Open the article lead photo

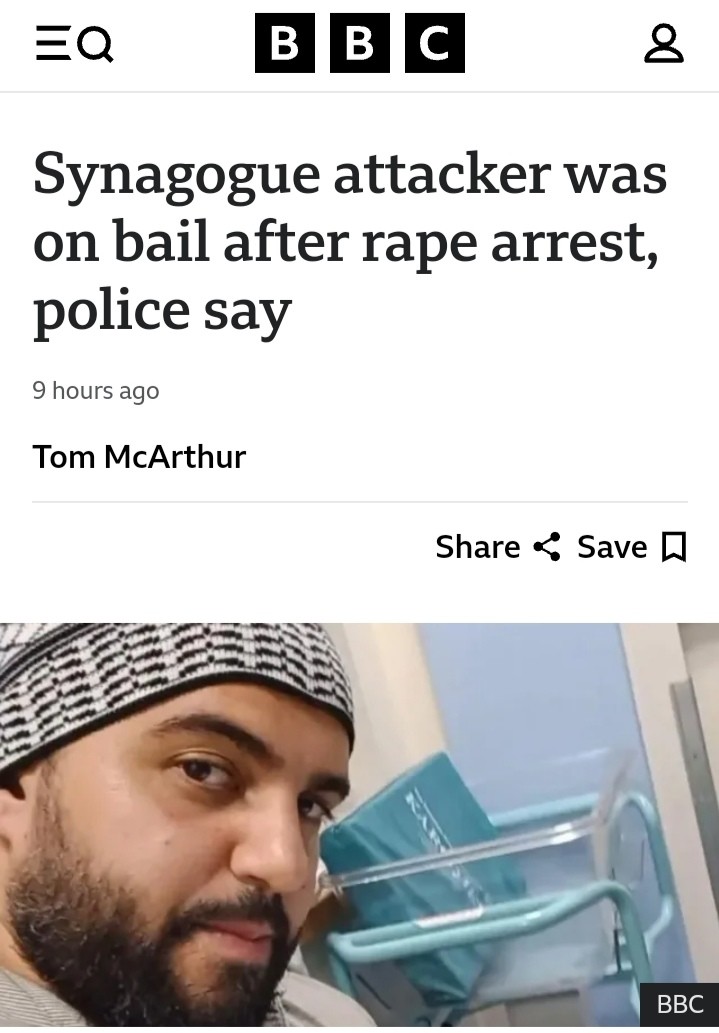point(359,825)
